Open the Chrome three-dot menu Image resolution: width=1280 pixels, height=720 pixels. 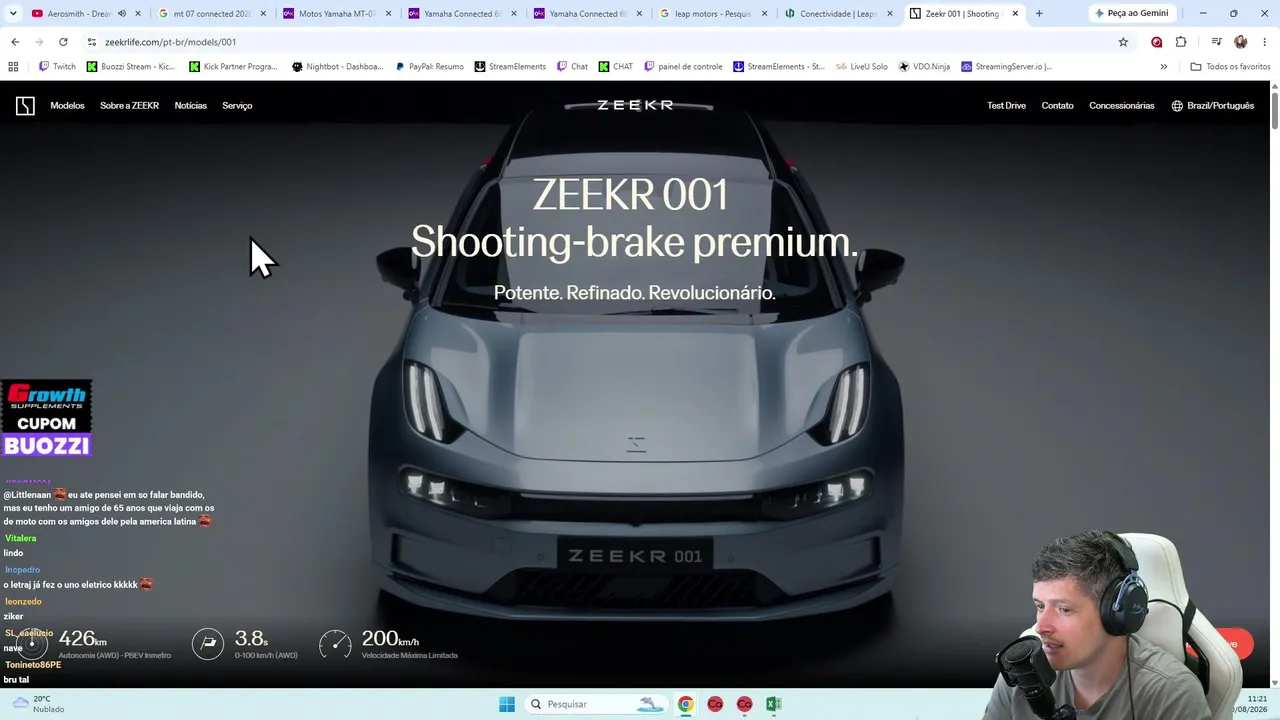pos(1265,42)
